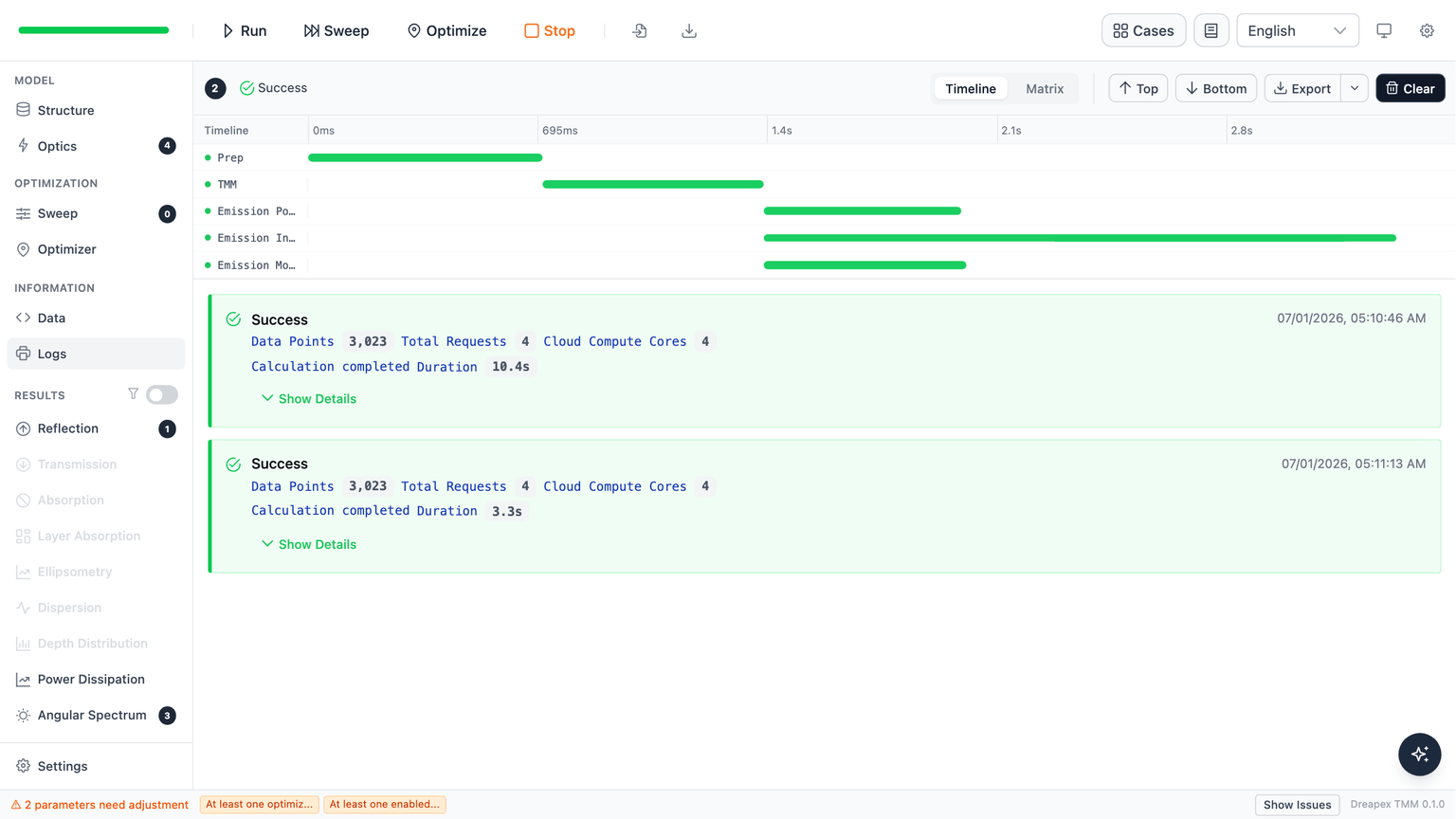
Task: Open the Export options dropdown arrow
Action: point(1355,88)
